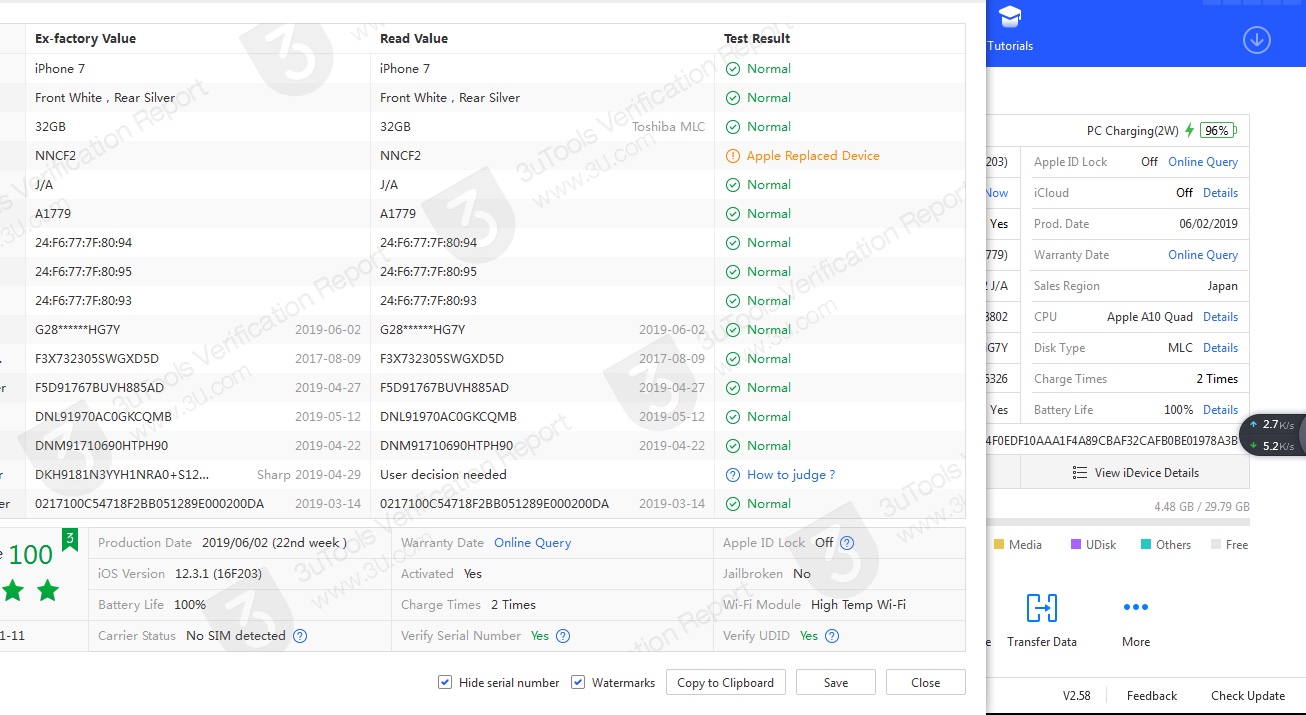Toggle the Hide serial number checkbox
The image size is (1306, 715).
click(445, 682)
